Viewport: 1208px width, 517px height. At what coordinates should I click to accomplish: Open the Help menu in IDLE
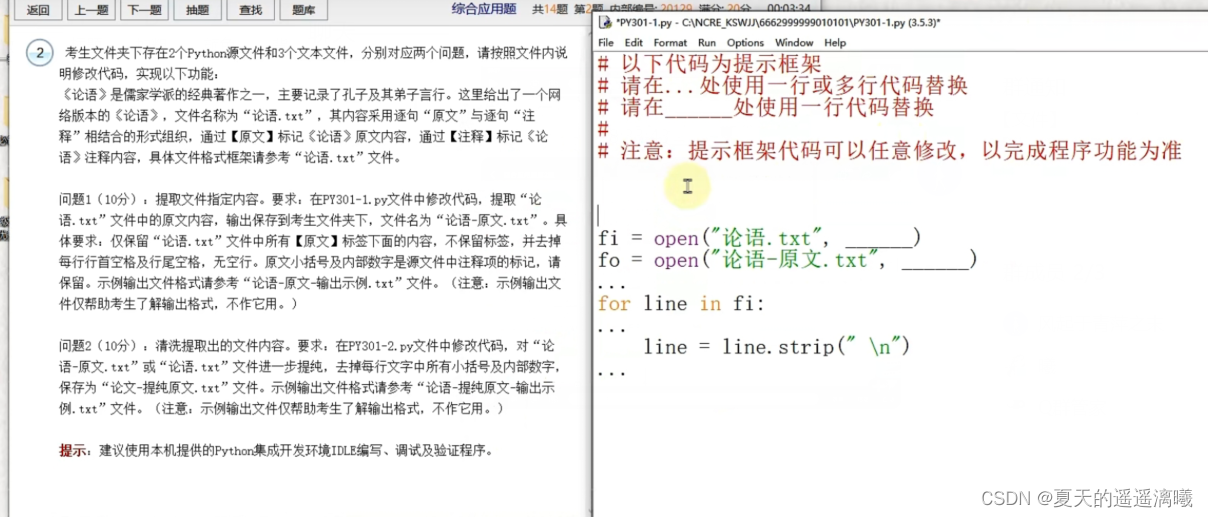(835, 43)
